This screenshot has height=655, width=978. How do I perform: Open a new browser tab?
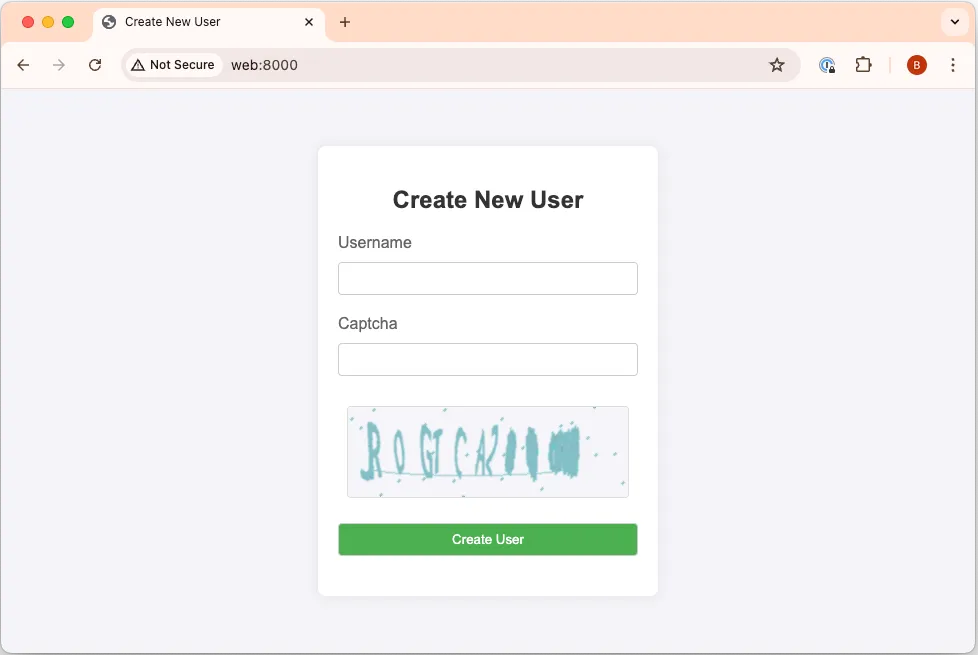pyautogui.click(x=345, y=21)
